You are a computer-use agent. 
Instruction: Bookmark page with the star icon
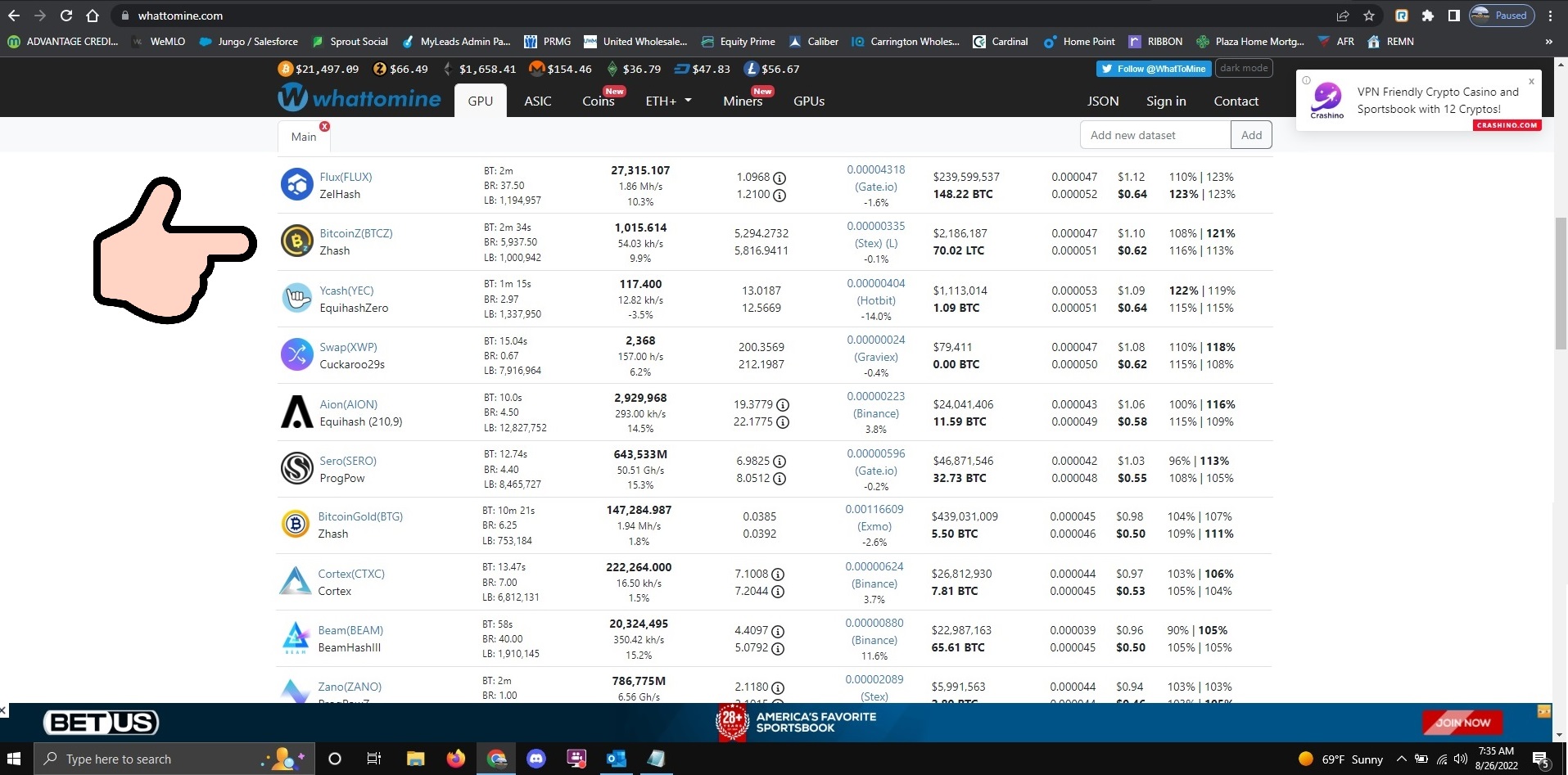1369,16
